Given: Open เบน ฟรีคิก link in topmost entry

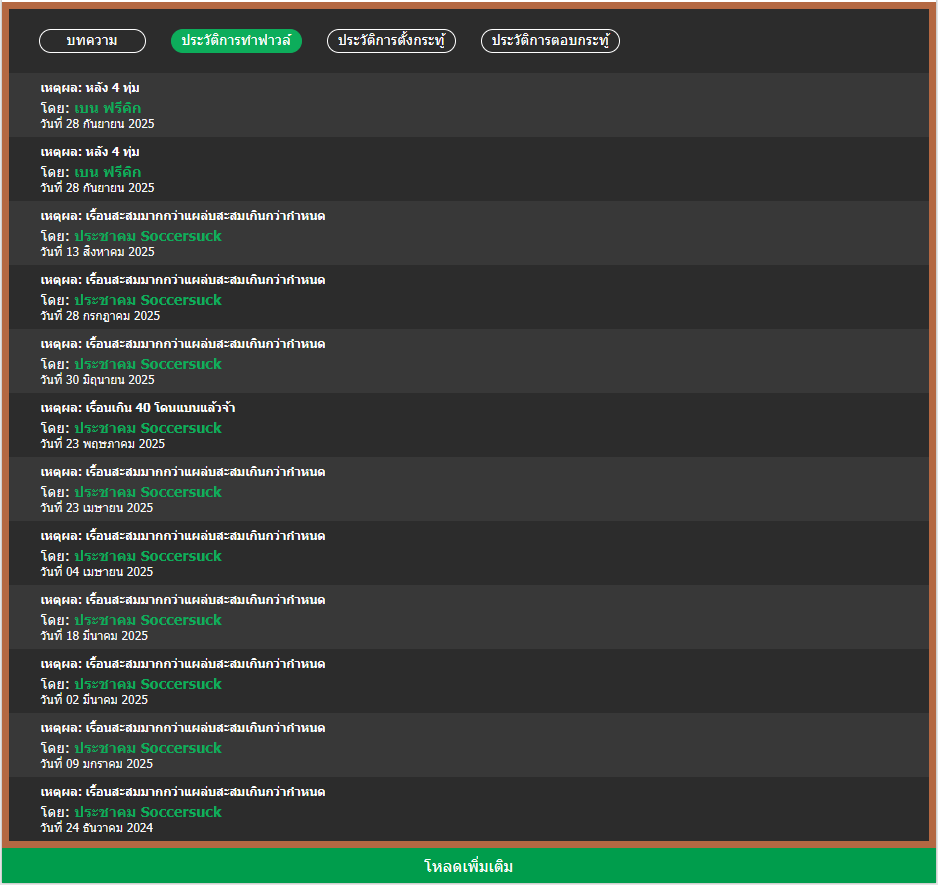Looking at the screenshot, I should [x=107, y=108].
